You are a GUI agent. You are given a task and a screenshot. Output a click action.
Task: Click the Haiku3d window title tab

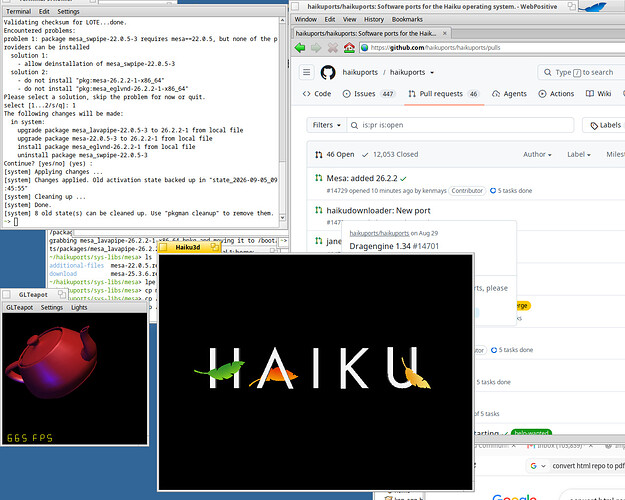tap(188, 247)
